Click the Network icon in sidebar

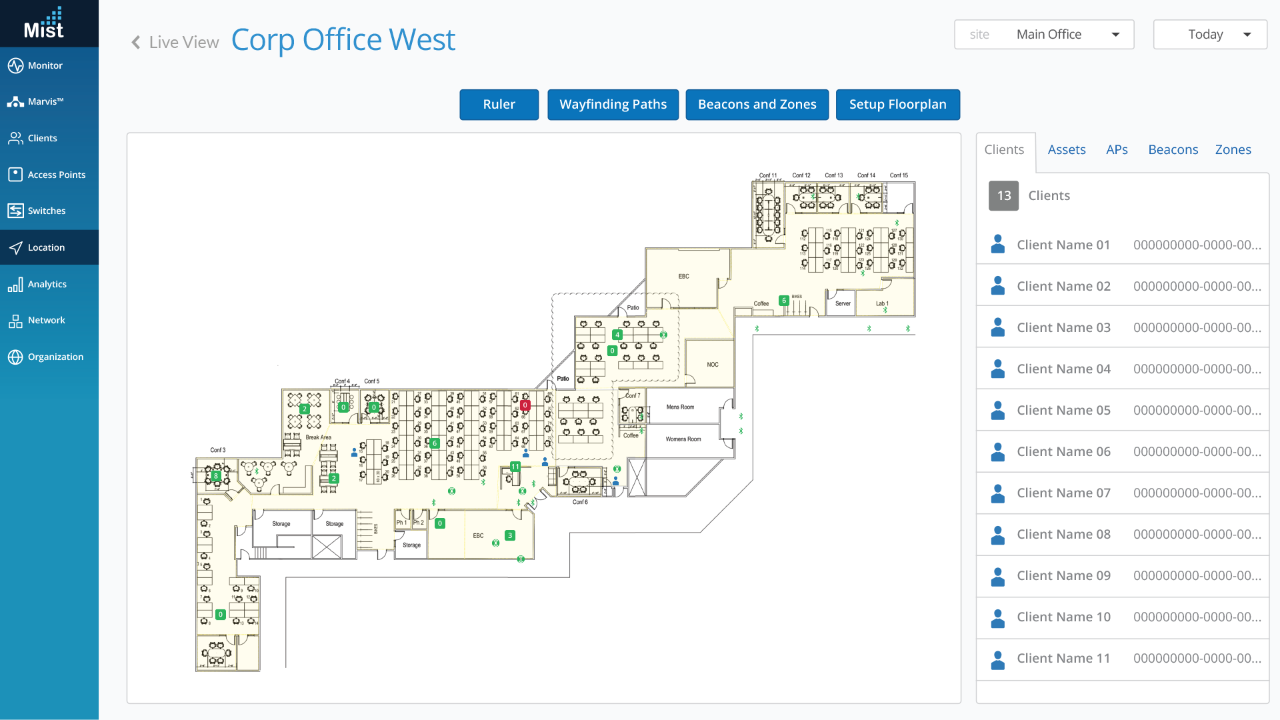tap(15, 321)
